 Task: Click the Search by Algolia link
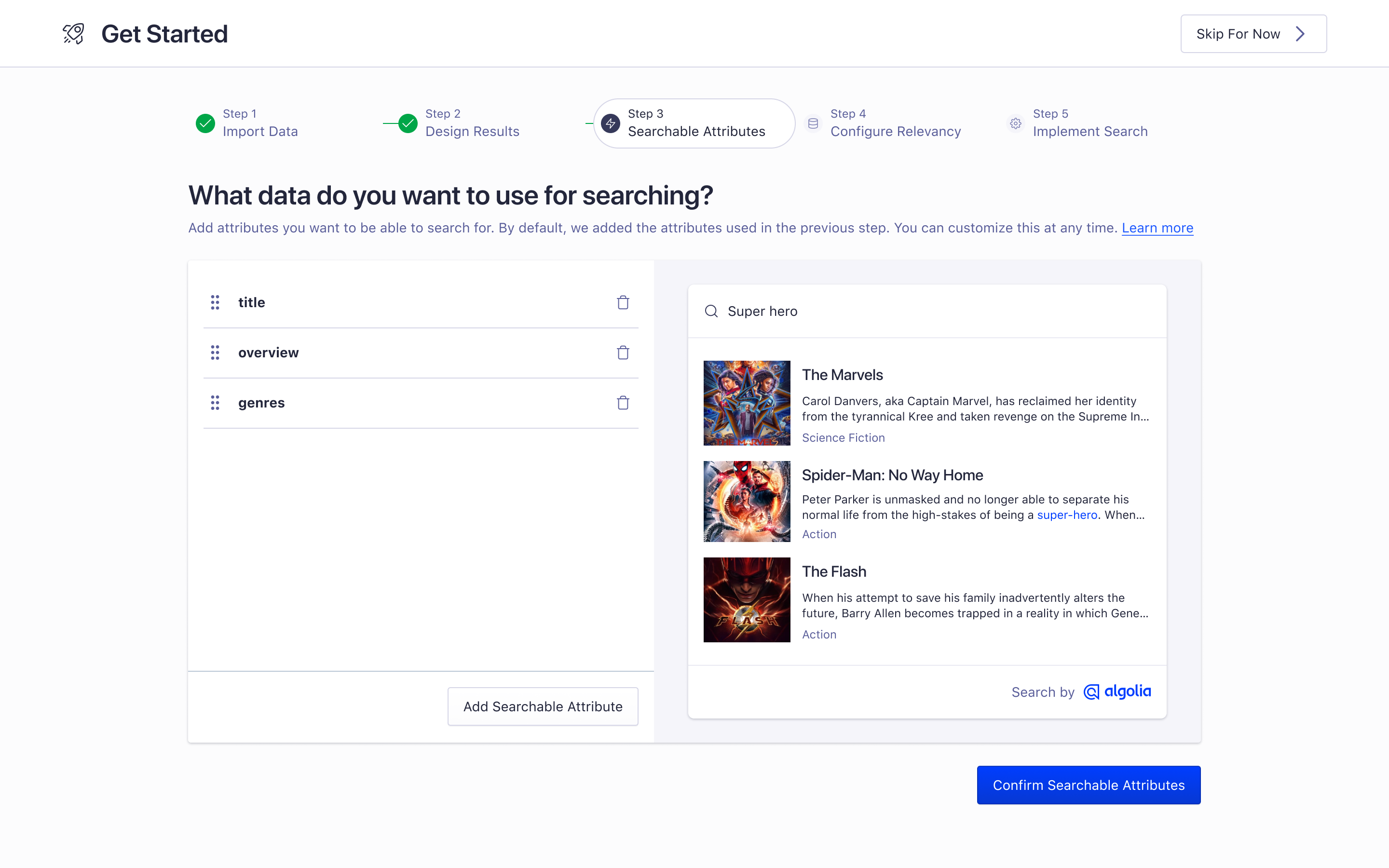[x=1081, y=692]
